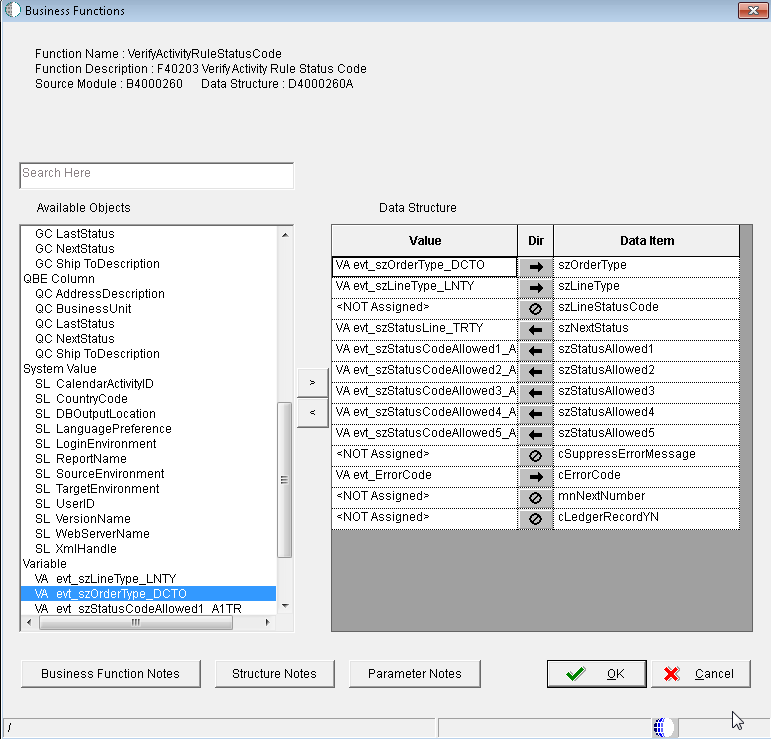Select VA evt_szOrderType_DCTO in Available Objects

tap(148, 593)
